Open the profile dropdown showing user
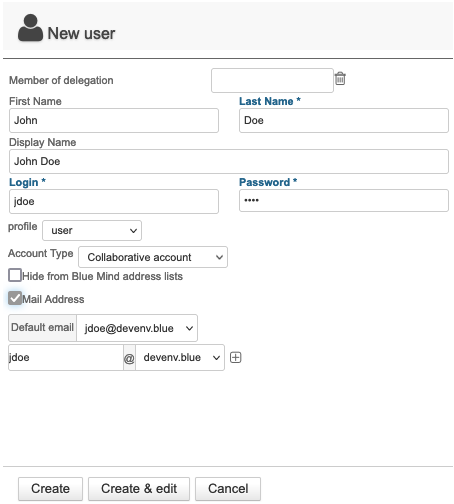This screenshot has height=504, width=454. tap(92, 230)
